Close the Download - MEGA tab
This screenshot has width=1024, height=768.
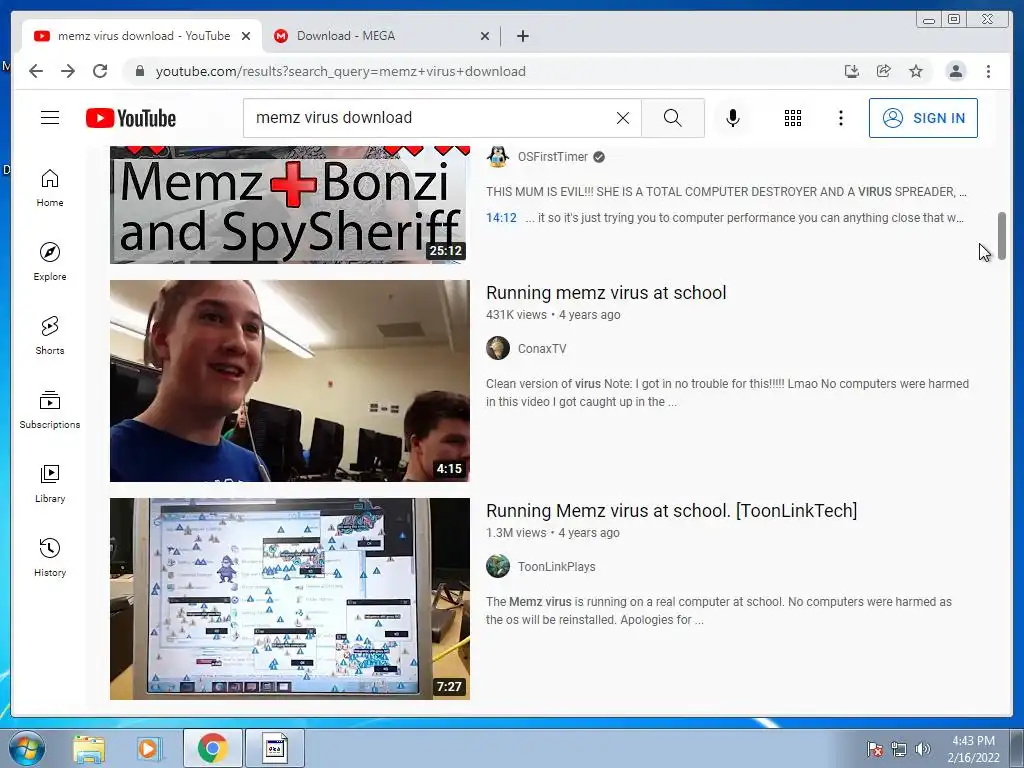[485, 36]
